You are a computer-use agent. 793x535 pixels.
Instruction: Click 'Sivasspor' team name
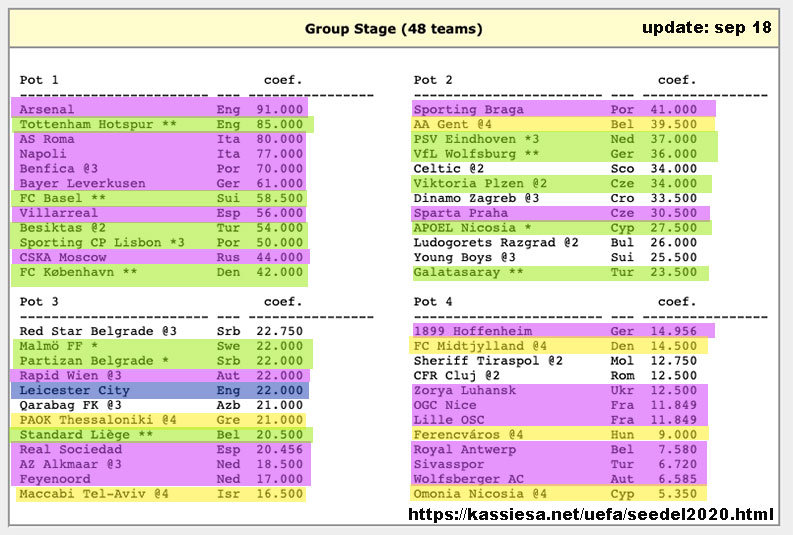pos(449,464)
